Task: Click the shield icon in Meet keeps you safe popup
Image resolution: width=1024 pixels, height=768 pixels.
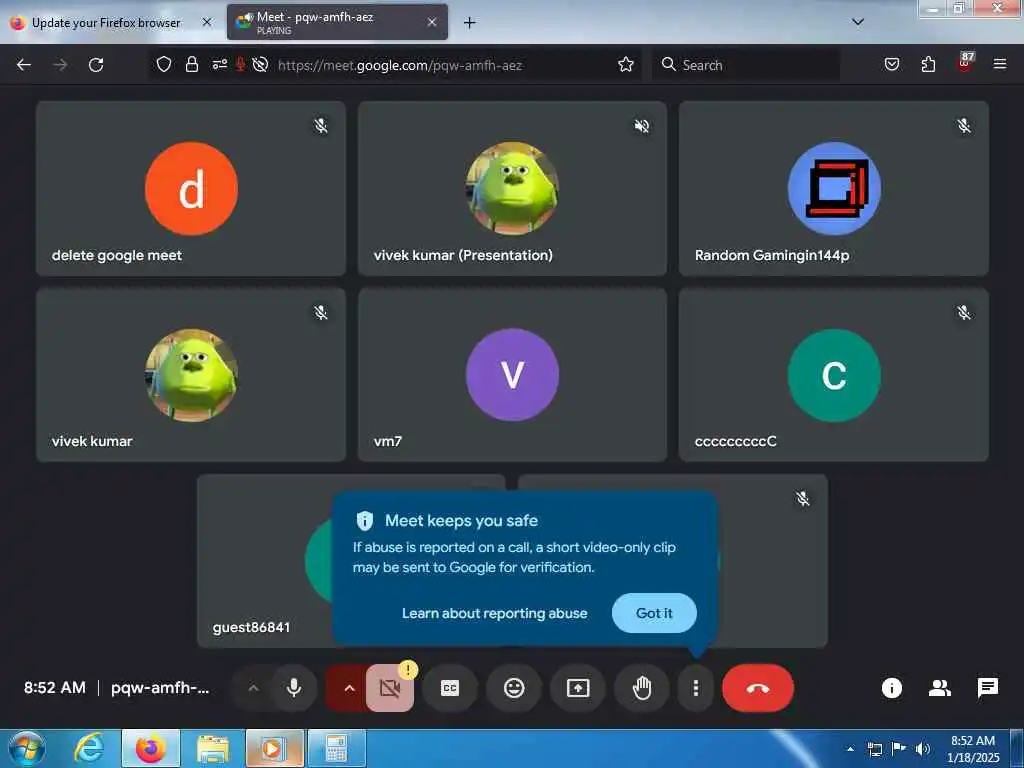Action: 364,520
